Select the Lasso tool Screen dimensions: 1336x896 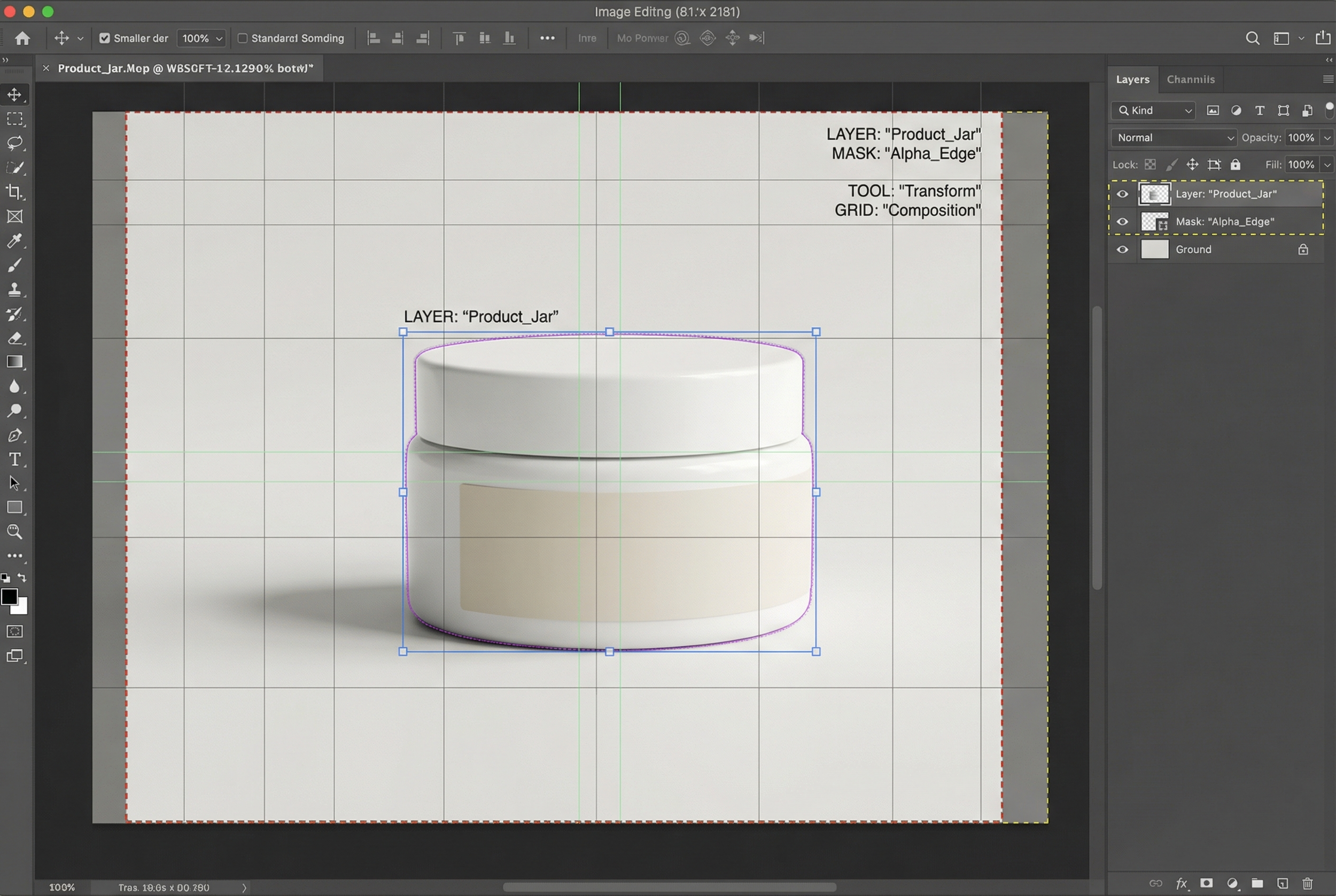click(x=15, y=143)
